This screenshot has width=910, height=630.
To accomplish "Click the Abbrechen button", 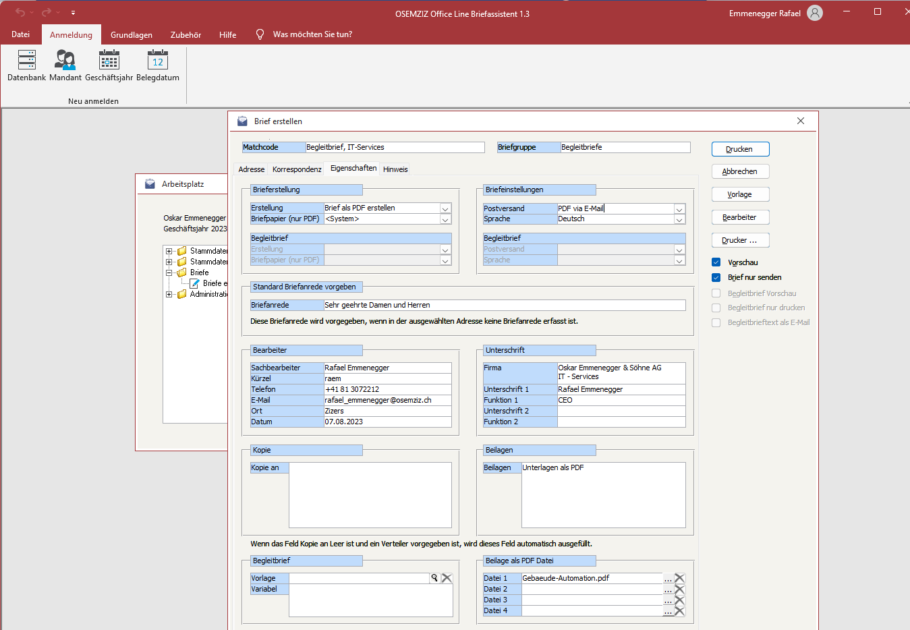I will [740, 171].
